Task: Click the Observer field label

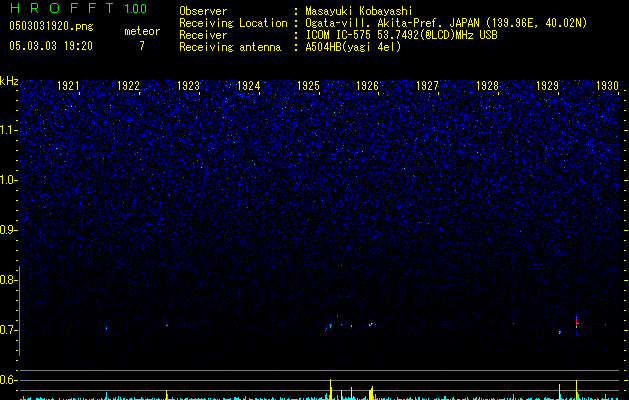Action: [x=203, y=11]
